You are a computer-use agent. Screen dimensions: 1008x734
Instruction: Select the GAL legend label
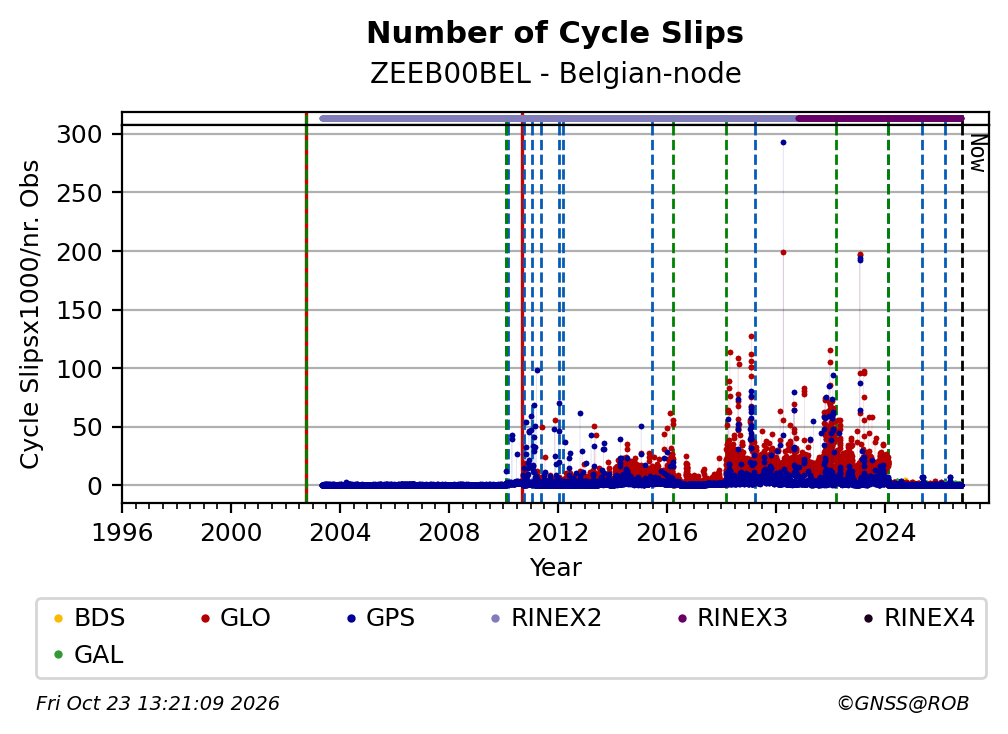click(x=98, y=655)
